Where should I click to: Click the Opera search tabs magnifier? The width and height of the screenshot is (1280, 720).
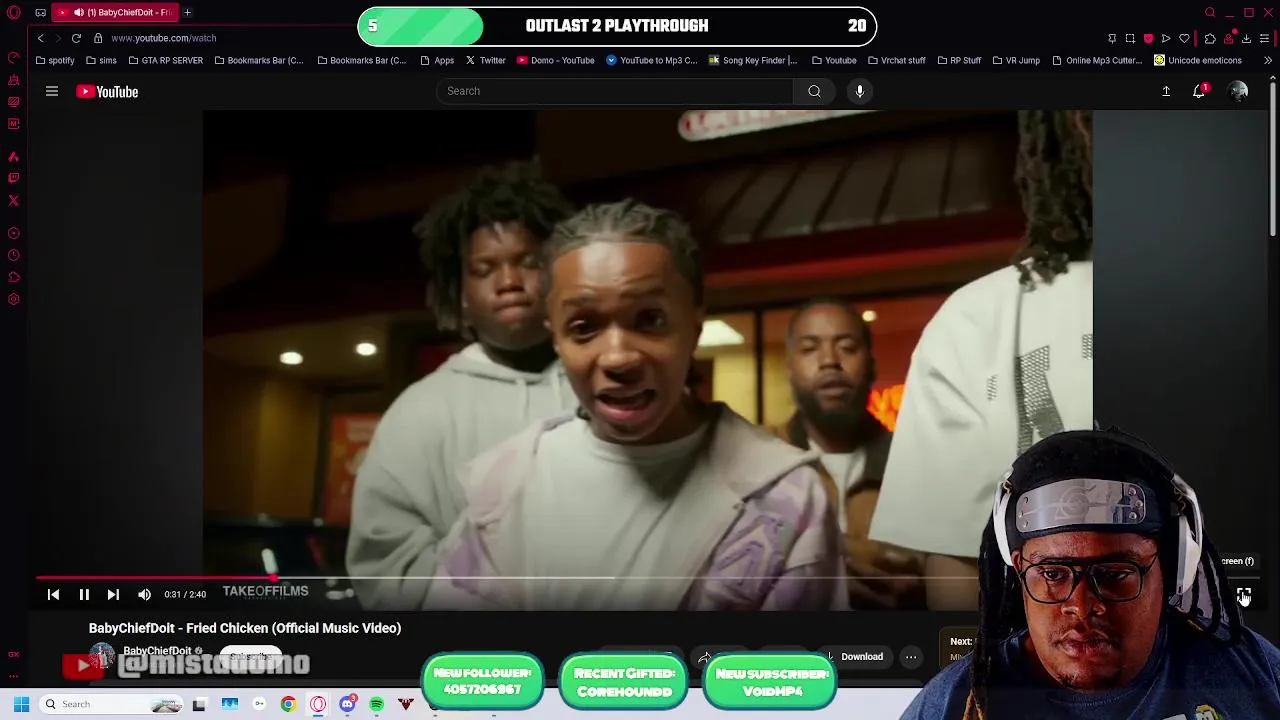pyautogui.click(x=1210, y=12)
